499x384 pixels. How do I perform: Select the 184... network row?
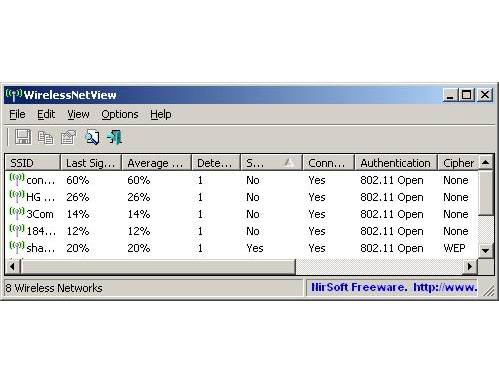pos(241,231)
